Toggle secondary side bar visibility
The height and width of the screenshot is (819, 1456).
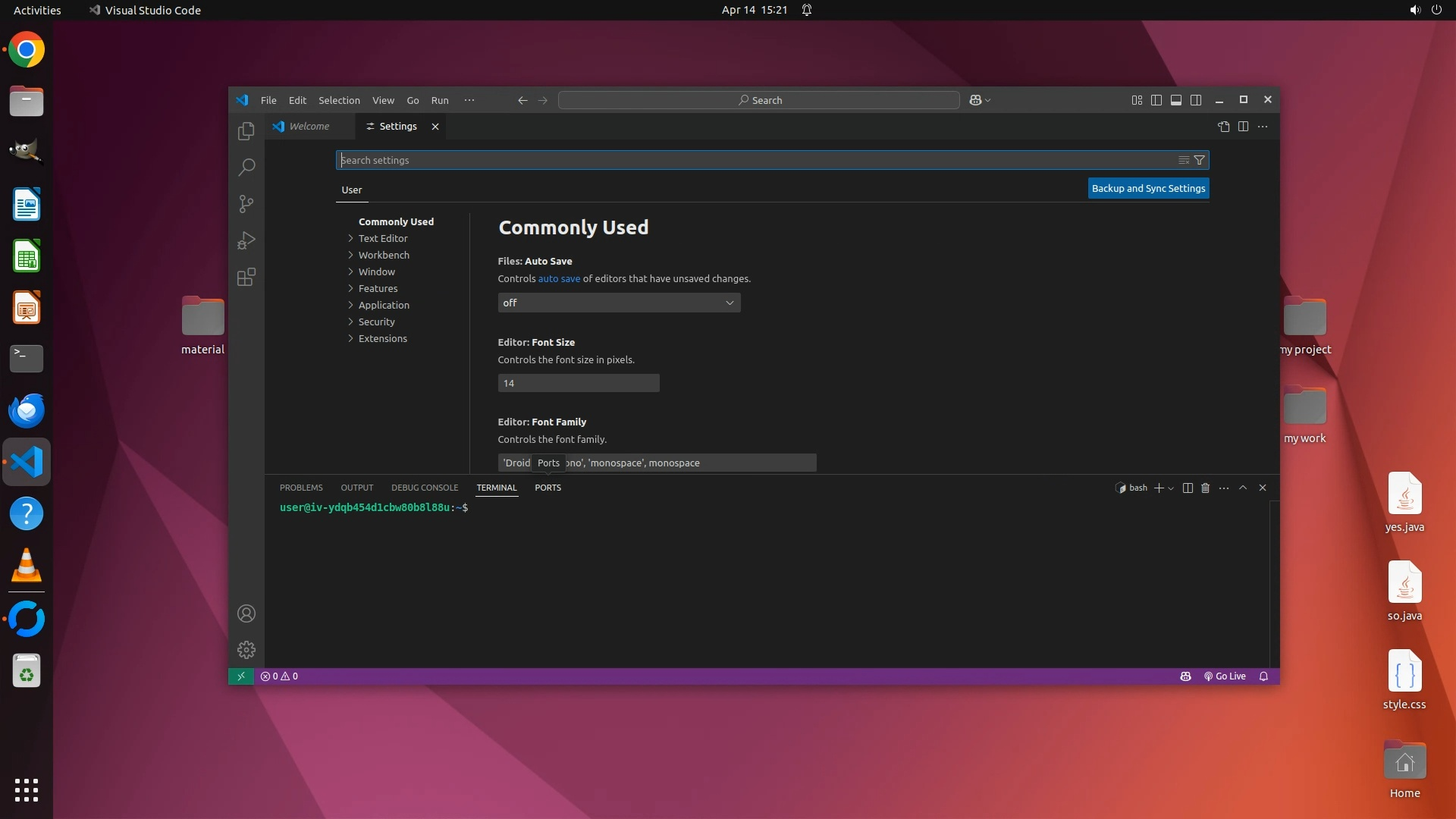tap(1195, 100)
